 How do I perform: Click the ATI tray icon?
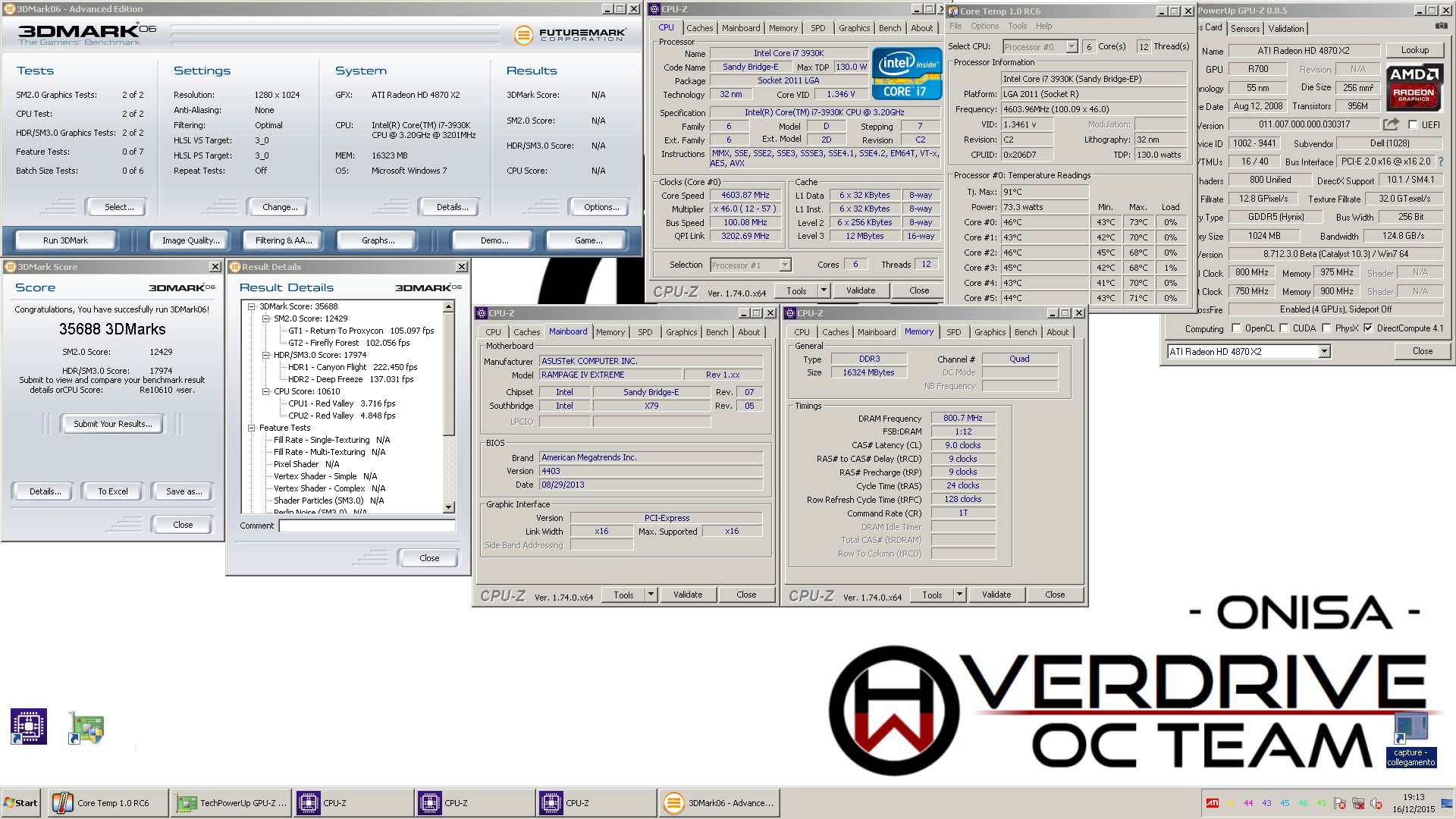click(1213, 803)
